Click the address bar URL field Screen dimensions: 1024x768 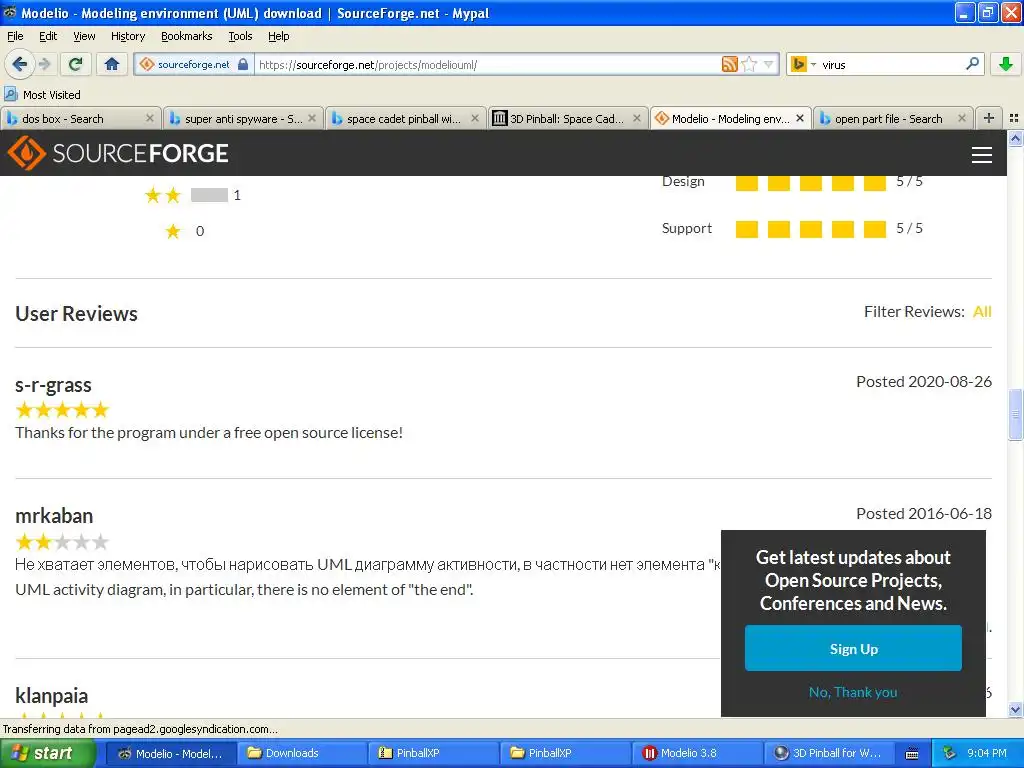(x=487, y=65)
